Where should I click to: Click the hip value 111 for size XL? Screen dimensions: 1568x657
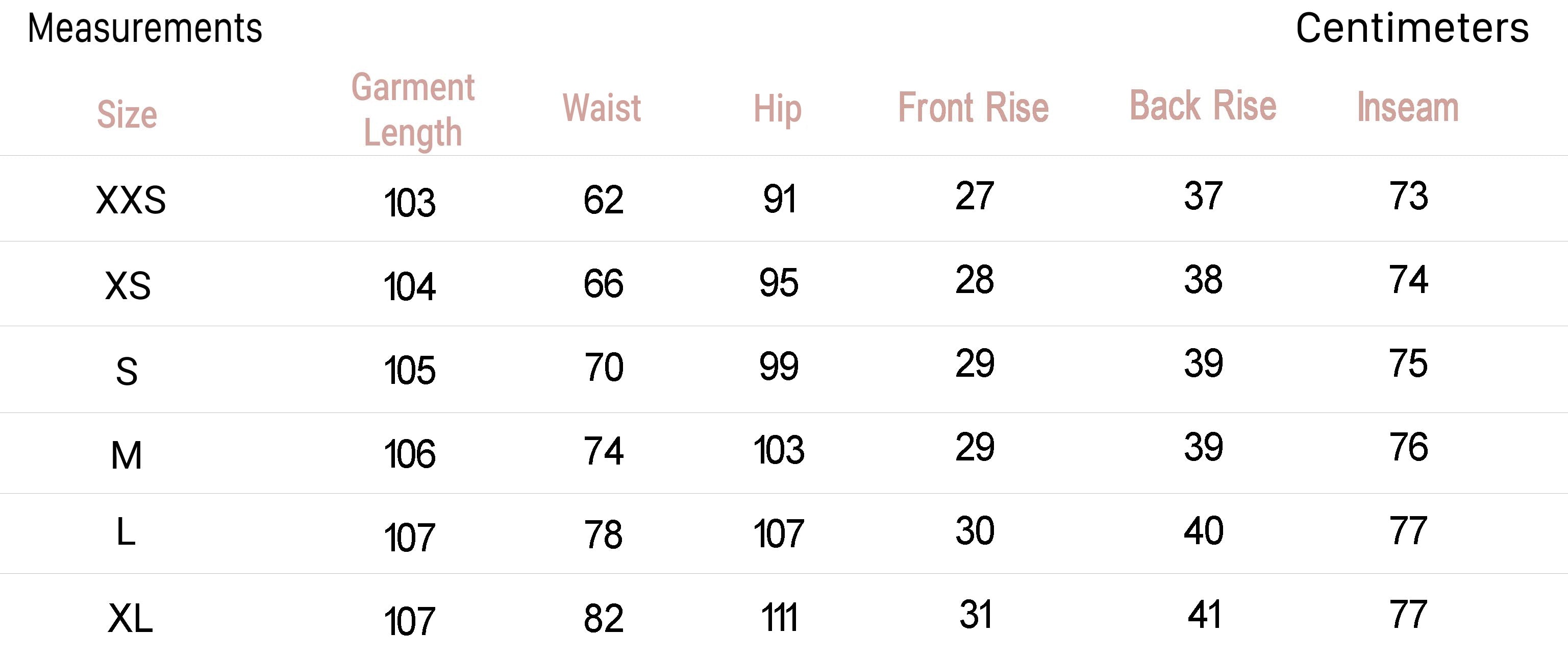779,617
